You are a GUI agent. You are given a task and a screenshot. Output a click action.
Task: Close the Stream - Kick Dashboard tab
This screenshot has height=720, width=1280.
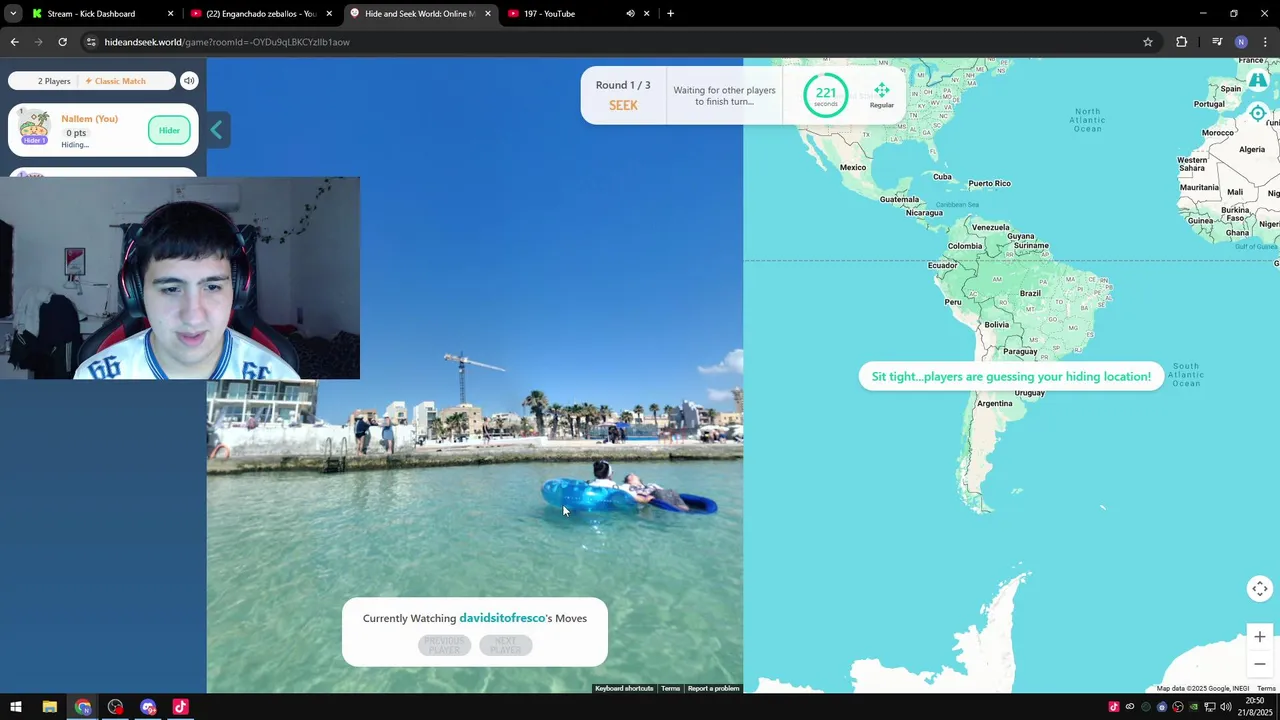170,14
